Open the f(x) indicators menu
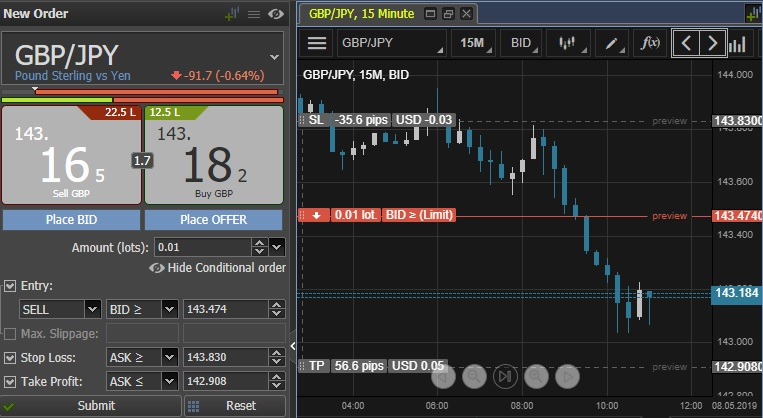 650,43
